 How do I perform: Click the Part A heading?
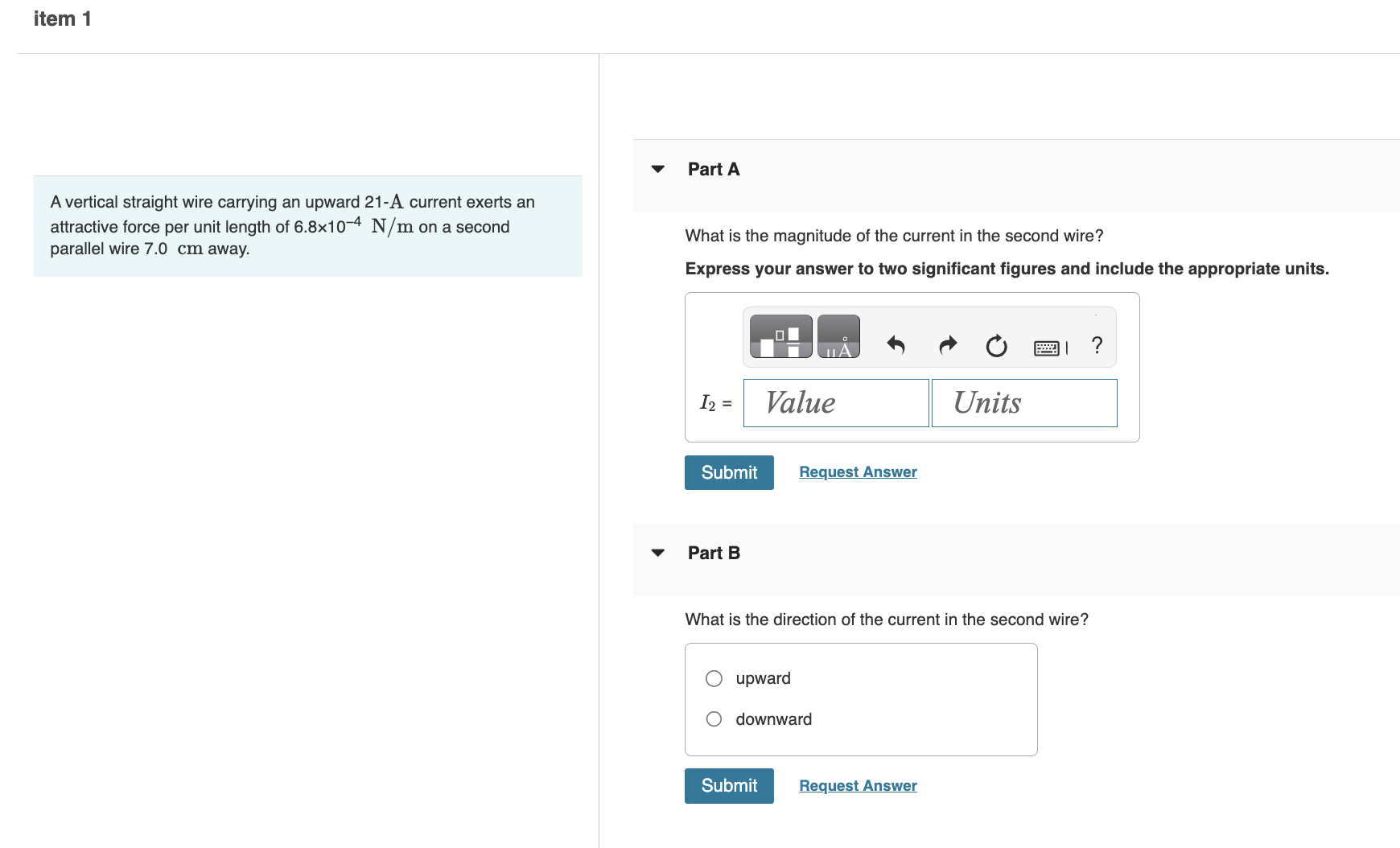714,169
